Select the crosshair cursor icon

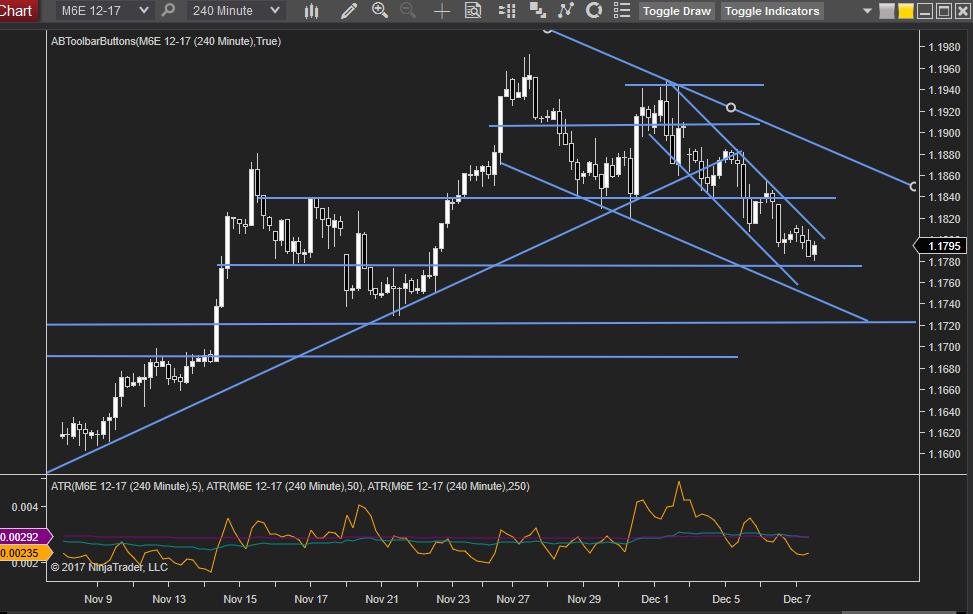tap(442, 11)
